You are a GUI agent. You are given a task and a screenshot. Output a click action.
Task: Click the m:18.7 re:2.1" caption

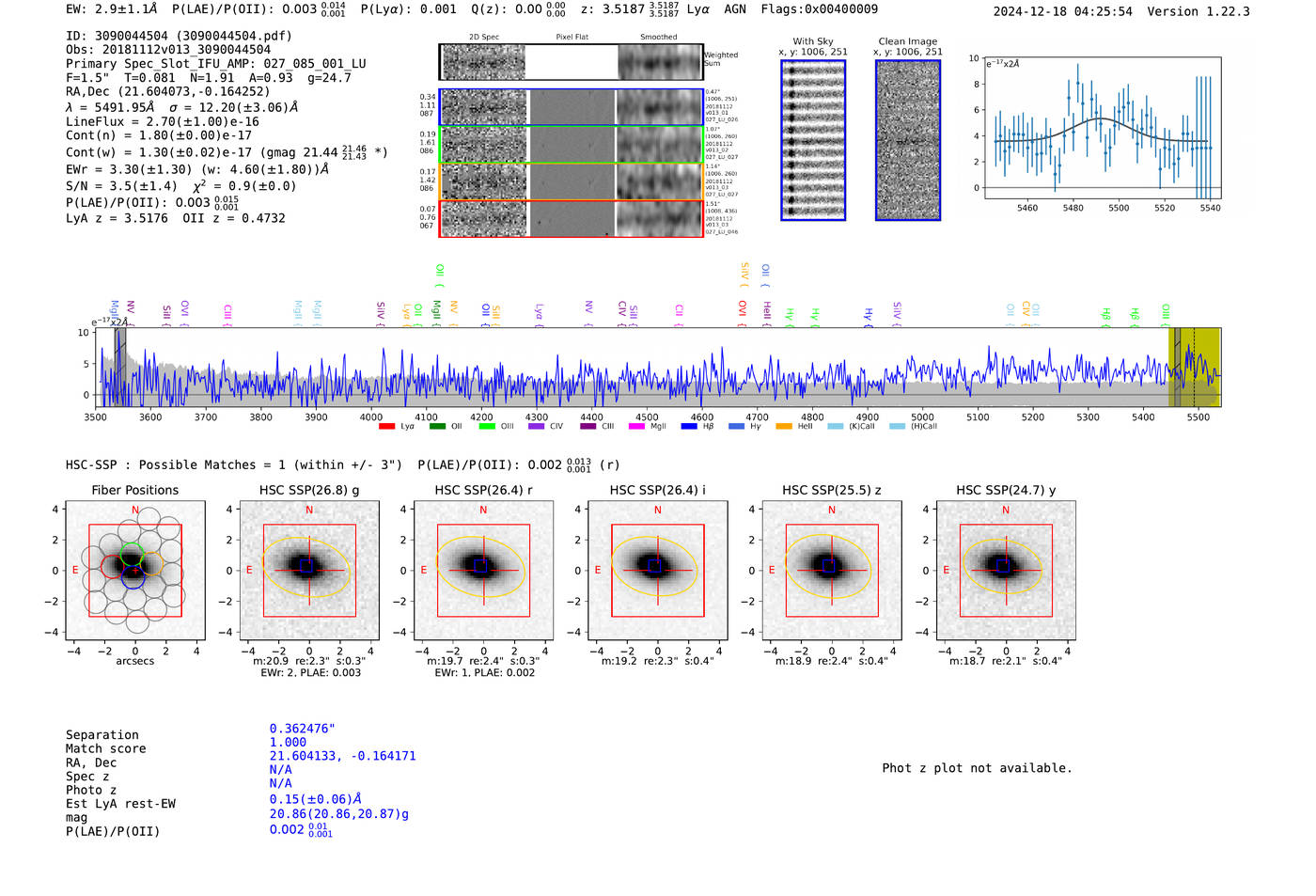point(1006,661)
